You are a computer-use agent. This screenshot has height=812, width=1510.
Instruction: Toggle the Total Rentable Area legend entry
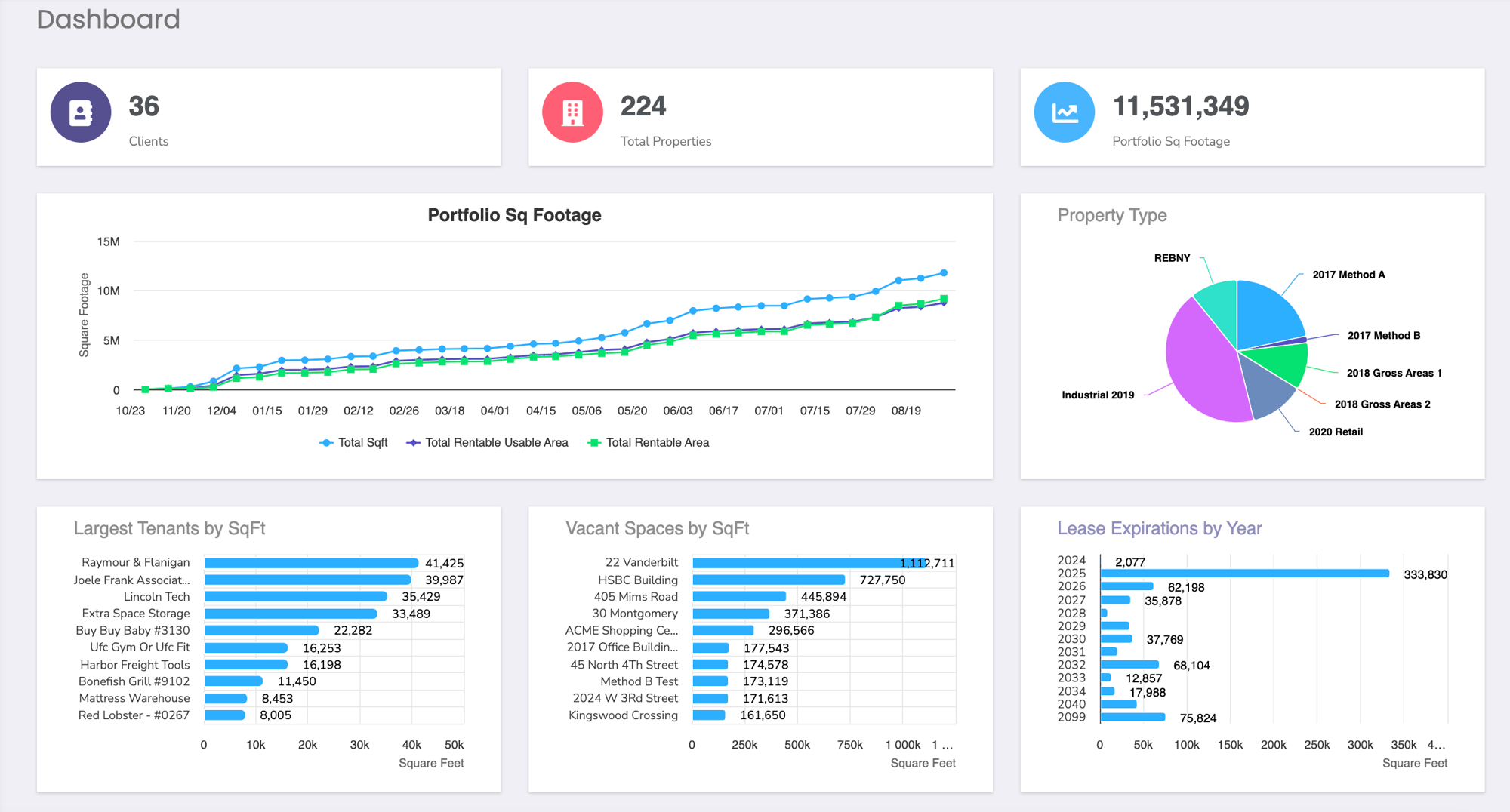point(649,443)
